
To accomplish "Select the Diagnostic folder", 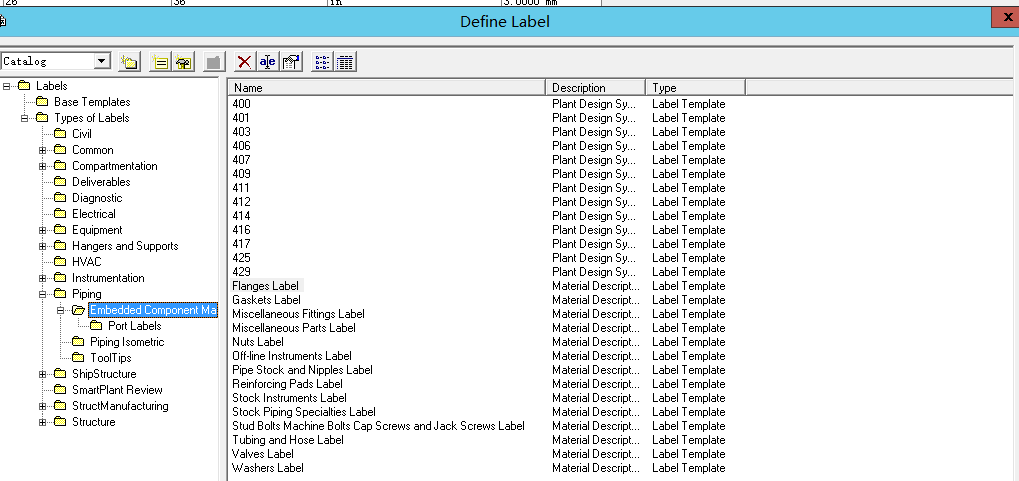I will coord(97,198).
